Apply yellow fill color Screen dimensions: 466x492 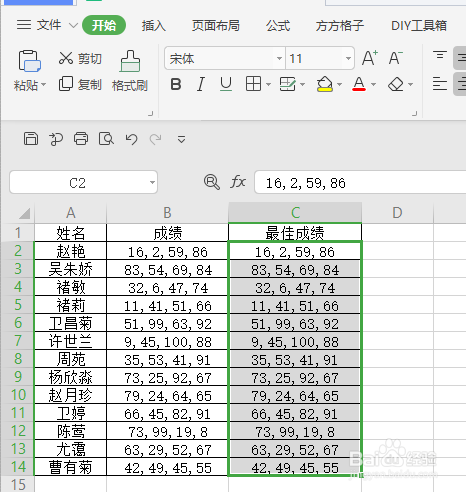[325, 84]
